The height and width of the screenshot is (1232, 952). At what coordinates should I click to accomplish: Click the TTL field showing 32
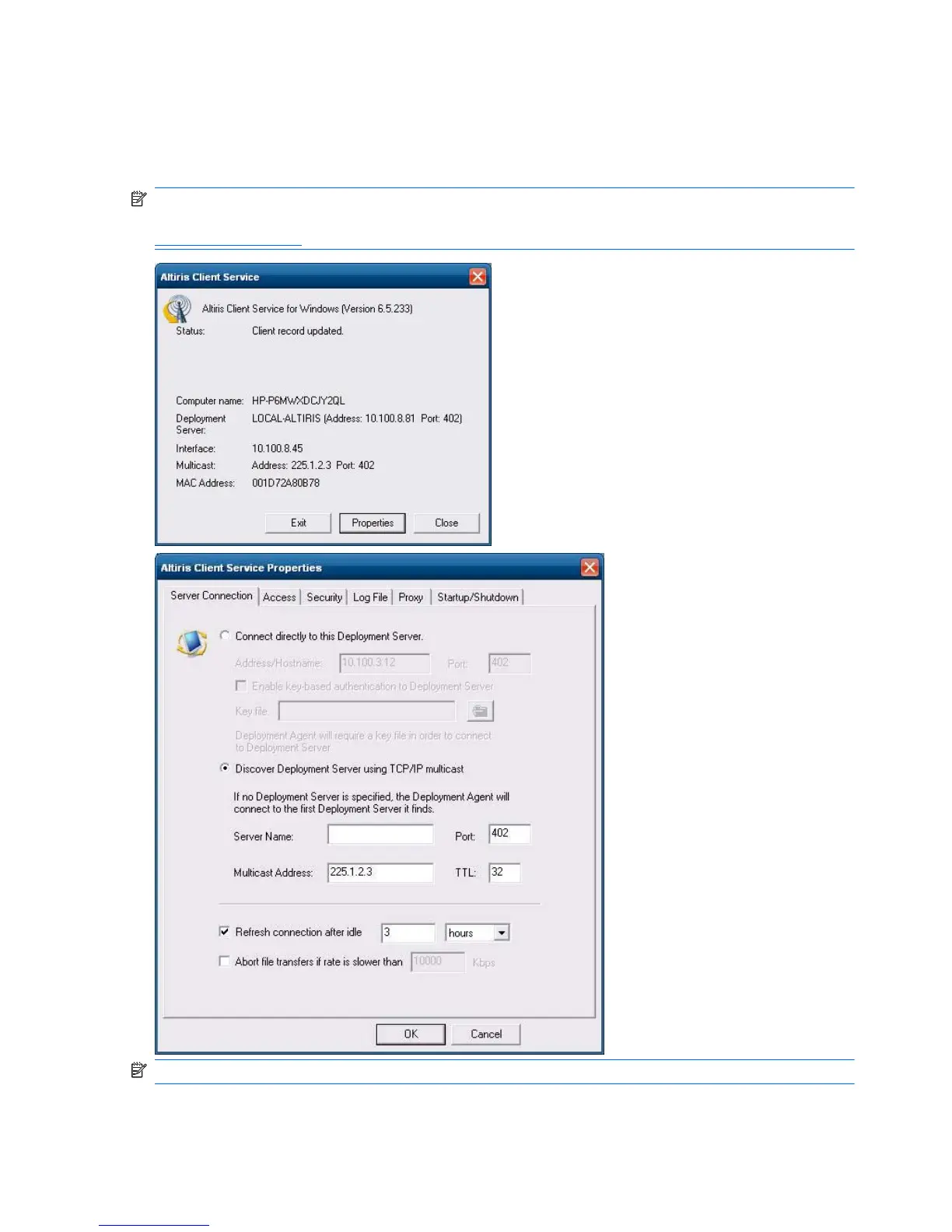pos(505,873)
